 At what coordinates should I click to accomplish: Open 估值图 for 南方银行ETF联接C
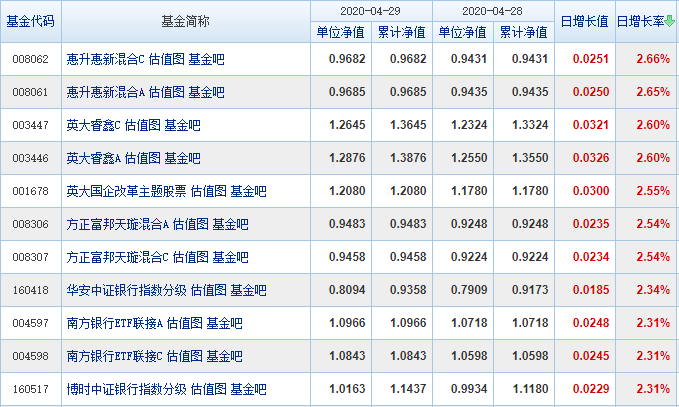pos(185,356)
